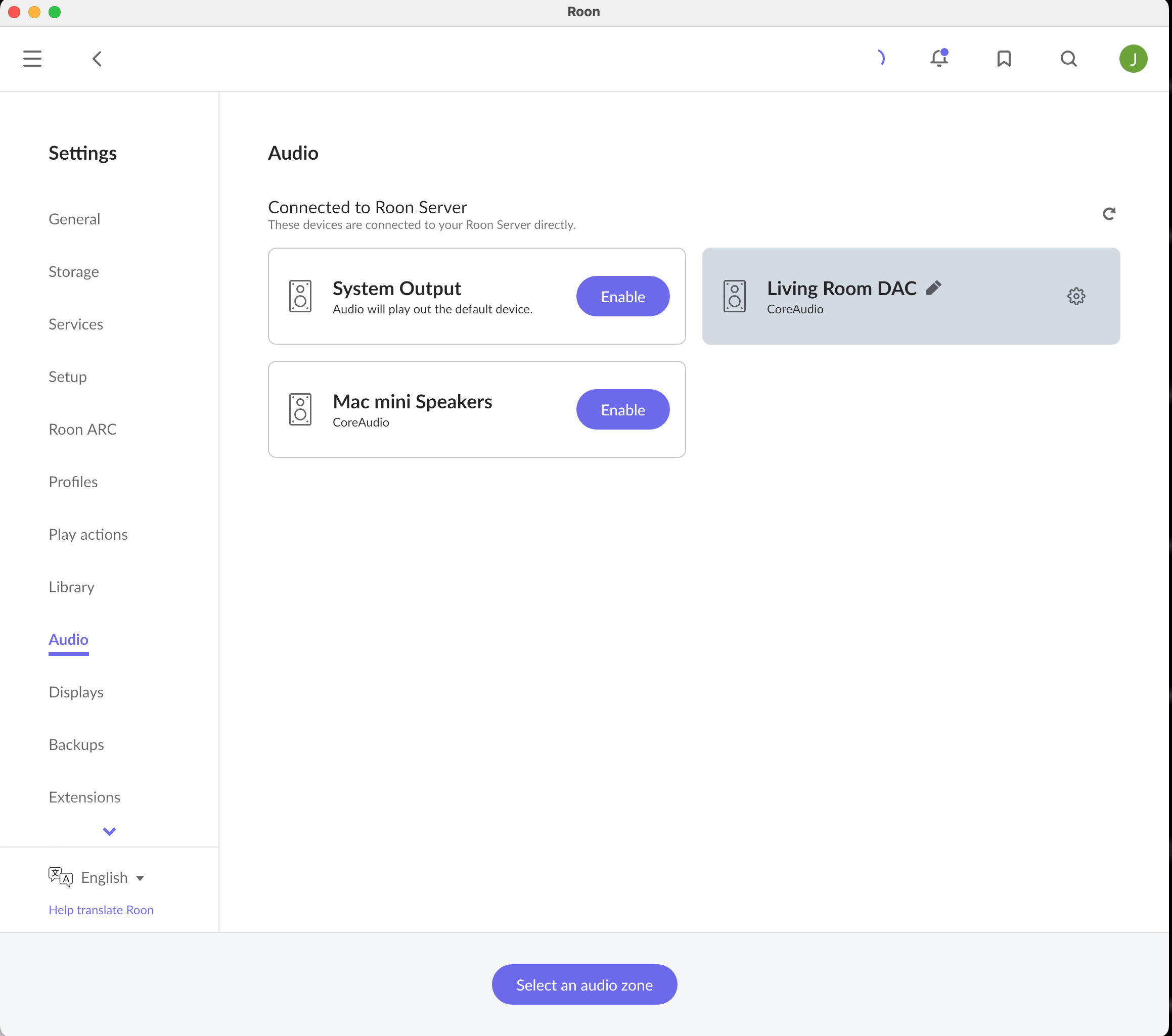Click the Settings sidebar heading

[82, 153]
